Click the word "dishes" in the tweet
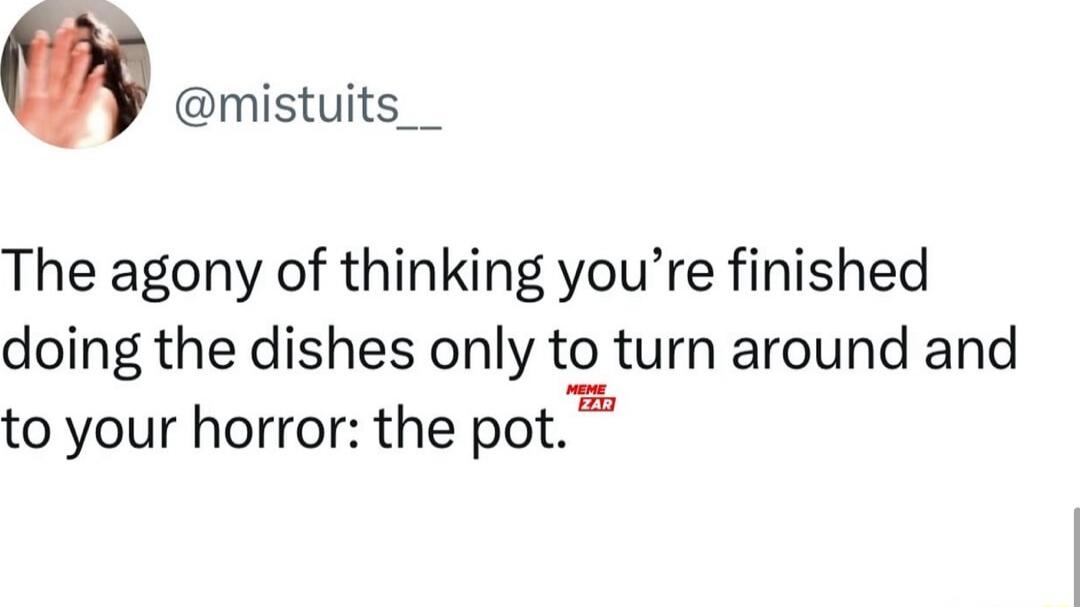This screenshot has width=1080, height=607. (x=333, y=348)
